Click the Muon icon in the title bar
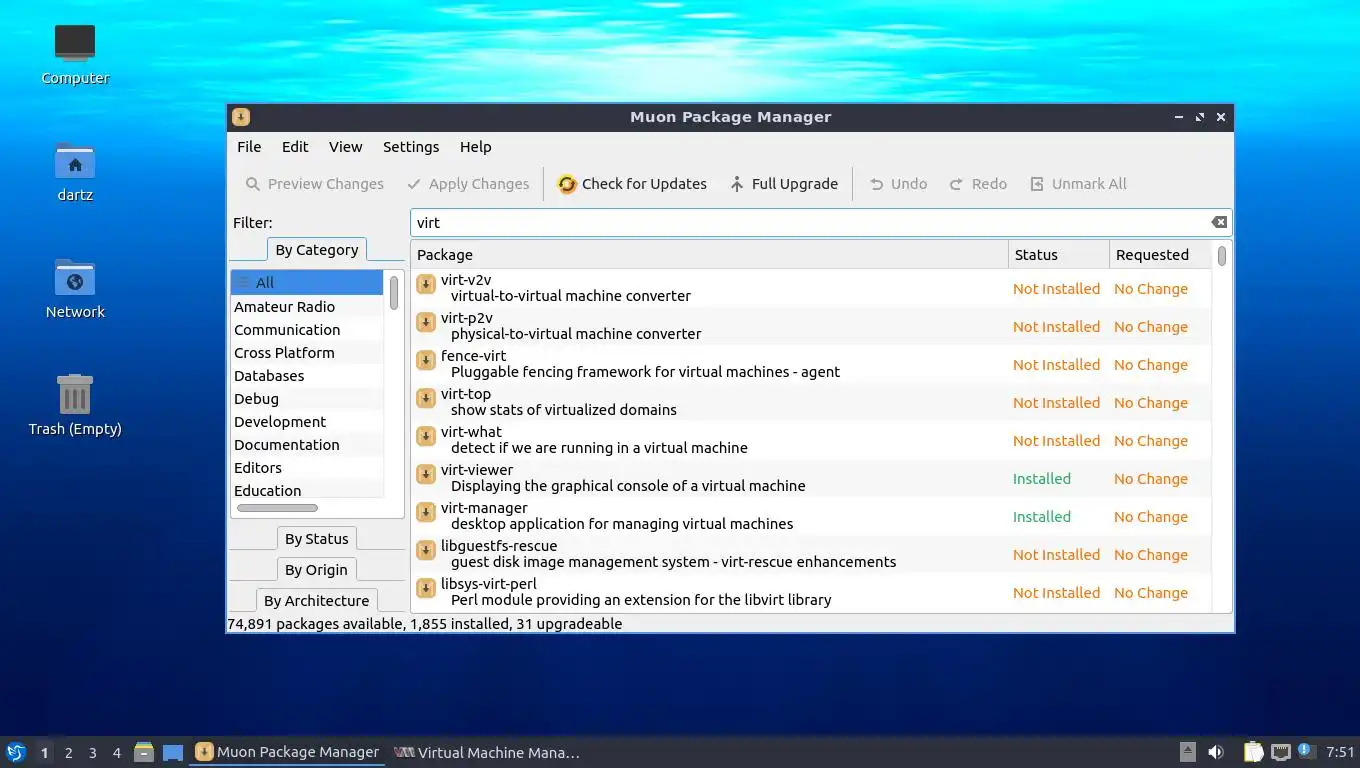The width and height of the screenshot is (1360, 768). (x=241, y=117)
